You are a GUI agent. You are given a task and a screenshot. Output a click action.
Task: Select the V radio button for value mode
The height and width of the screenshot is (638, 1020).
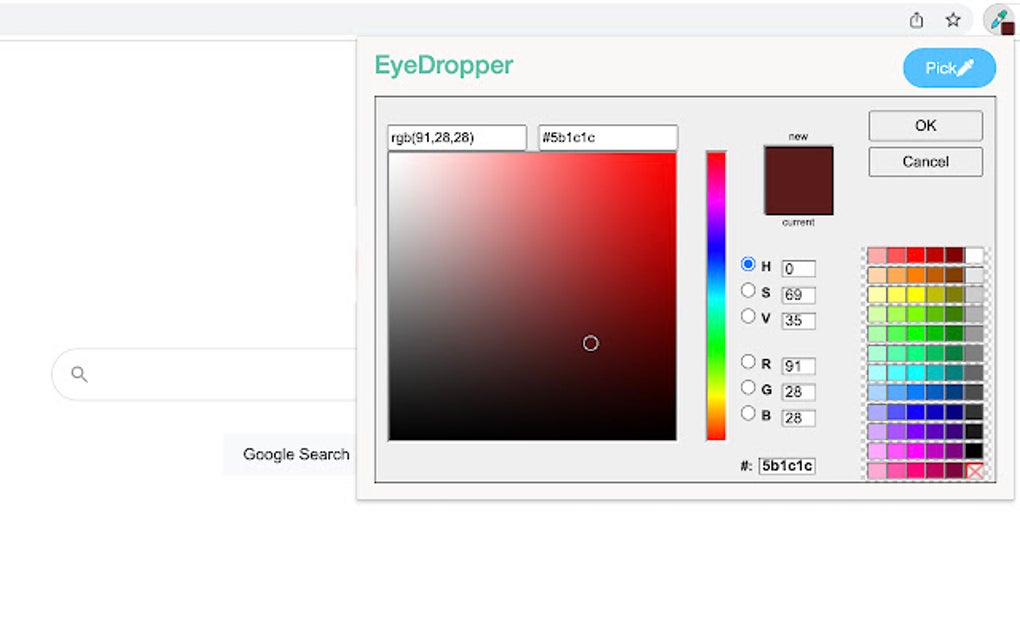point(748,316)
